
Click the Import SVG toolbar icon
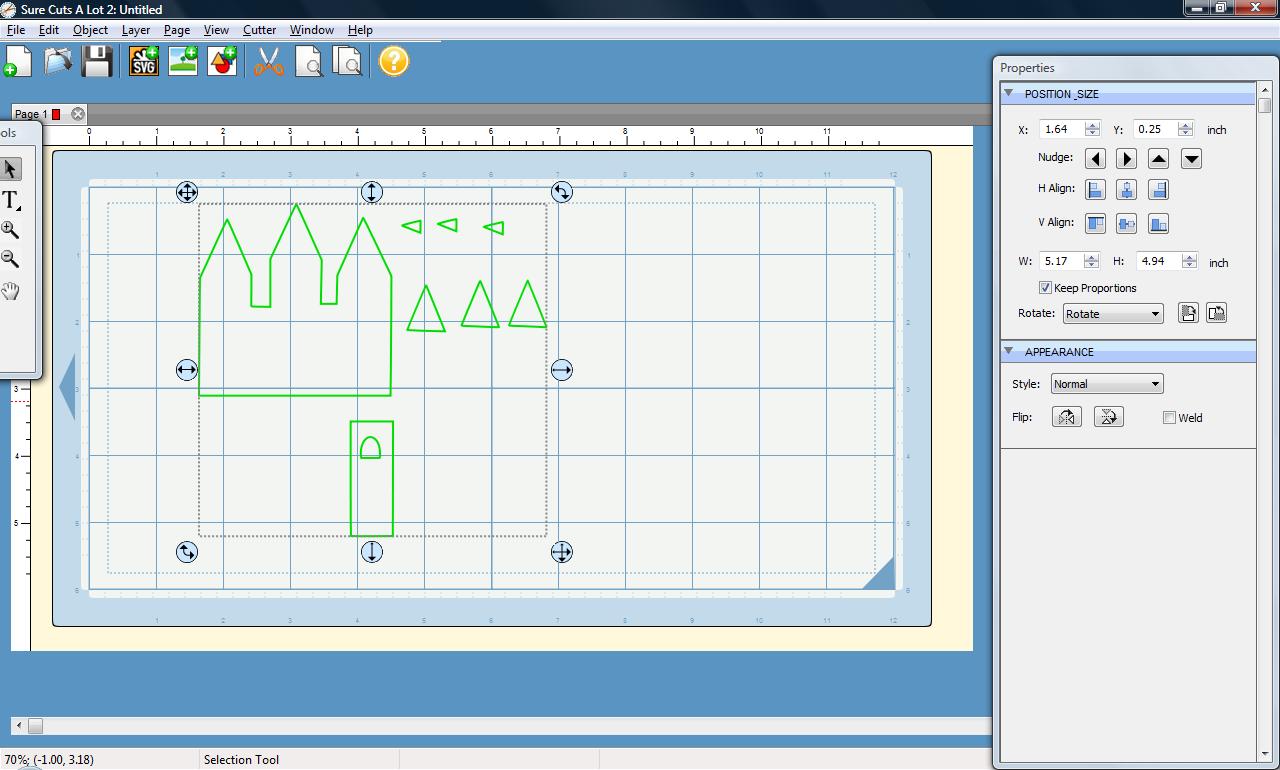coord(144,62)
